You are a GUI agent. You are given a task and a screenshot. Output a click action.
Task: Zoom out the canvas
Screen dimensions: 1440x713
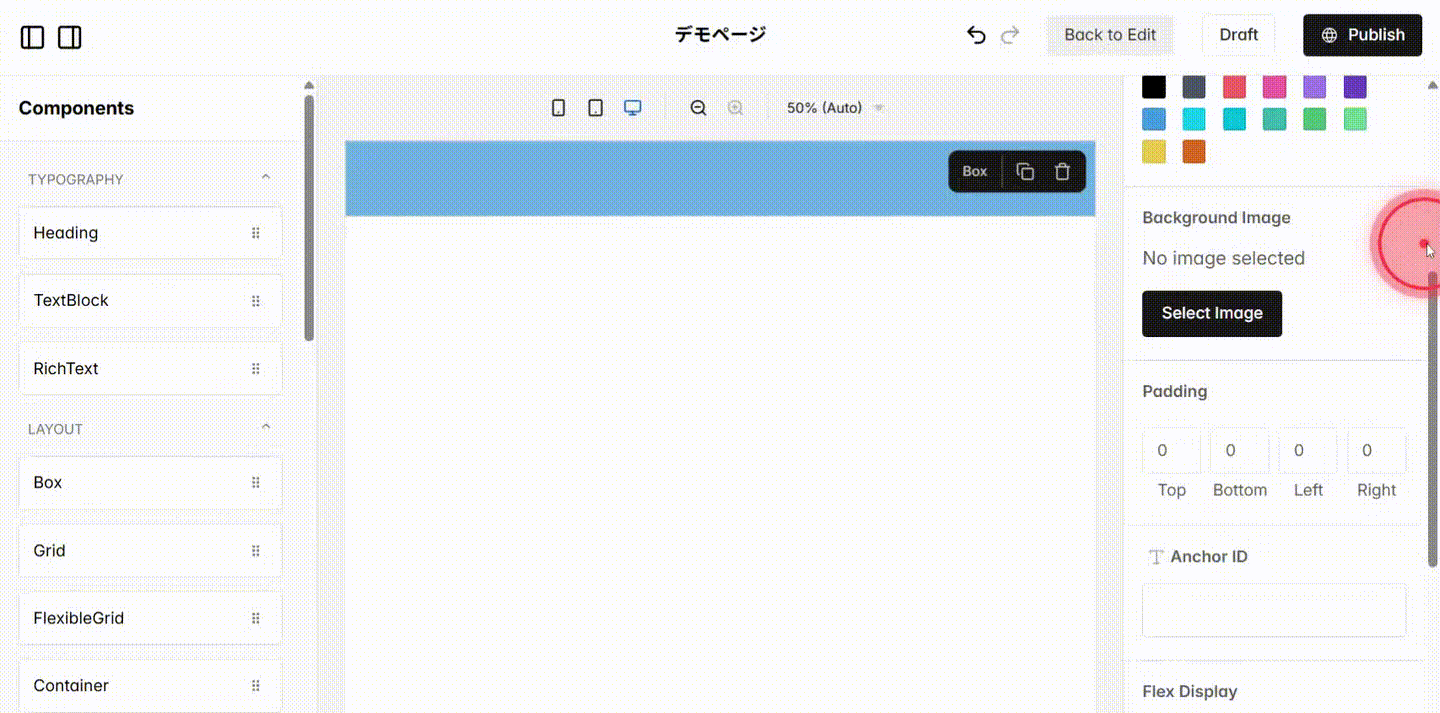click(x=698, y=107)
